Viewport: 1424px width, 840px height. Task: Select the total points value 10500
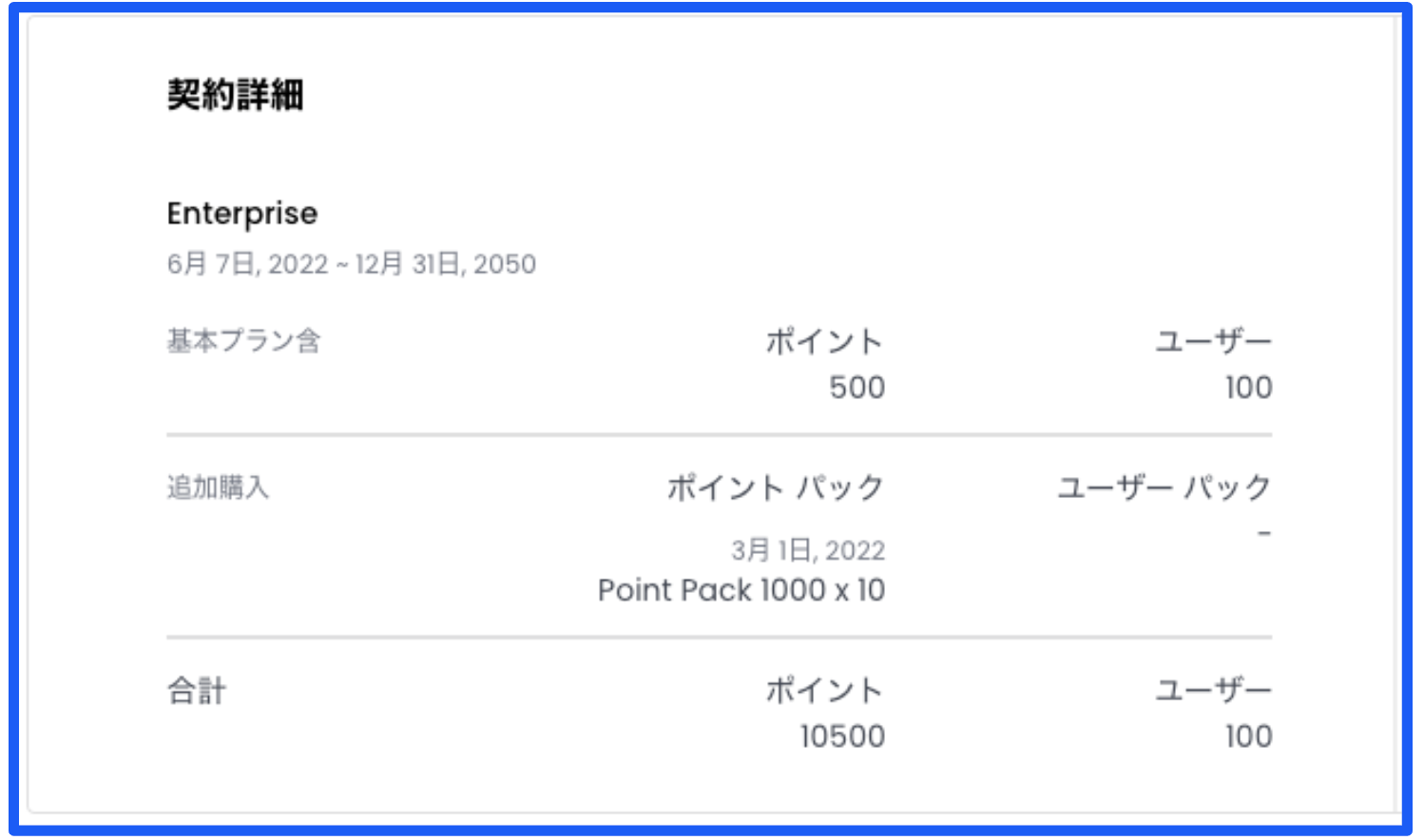842,736
